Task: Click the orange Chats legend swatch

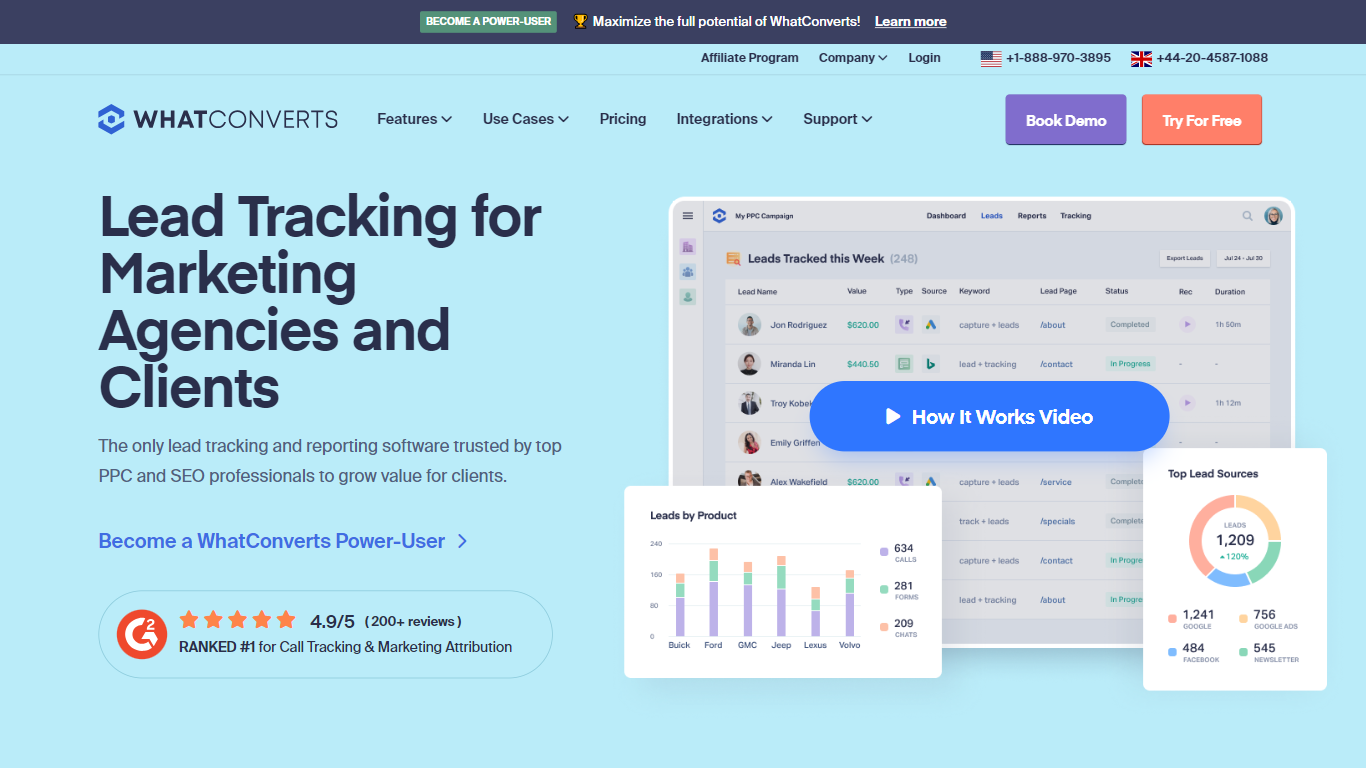Action: [884, 626]
